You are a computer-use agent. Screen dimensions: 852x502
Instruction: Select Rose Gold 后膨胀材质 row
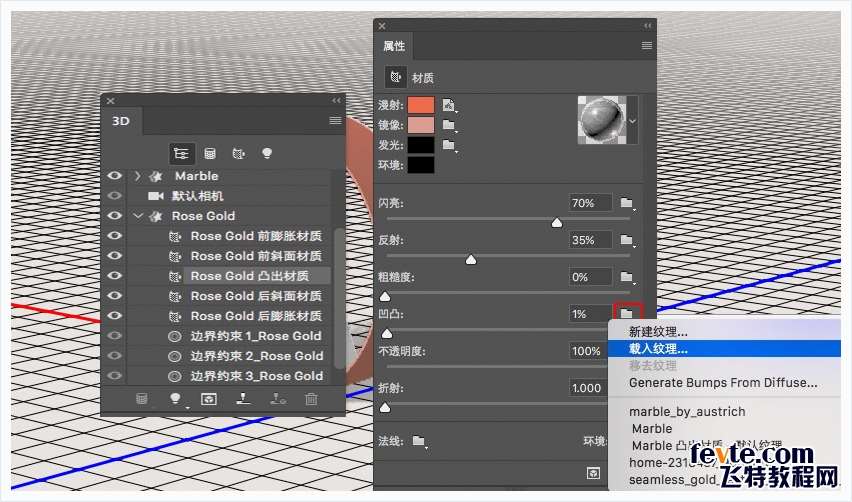tap(256, 316)
